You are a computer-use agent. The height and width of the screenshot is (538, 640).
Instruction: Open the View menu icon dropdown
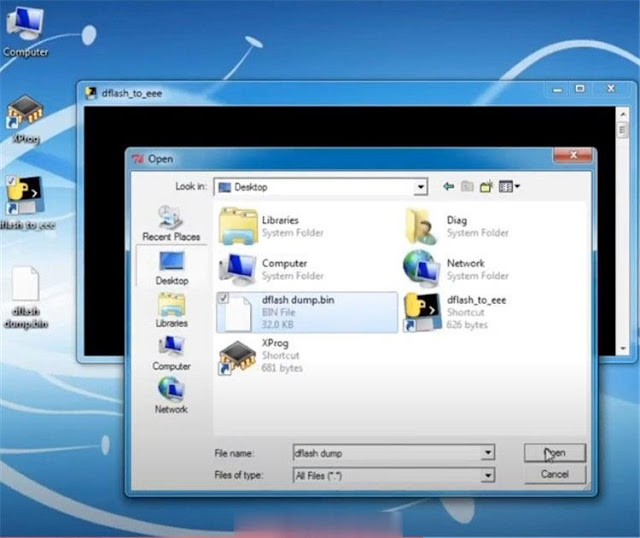(509, 187)
